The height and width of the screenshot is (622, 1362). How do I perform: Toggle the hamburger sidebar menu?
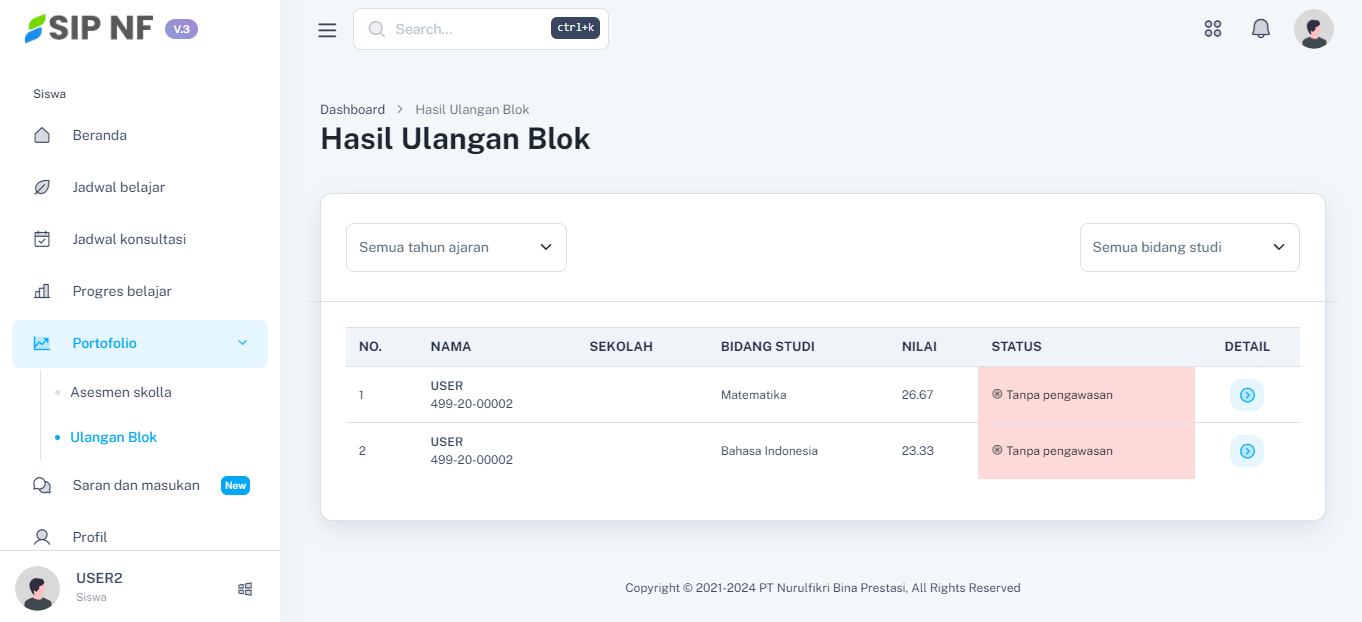[327, 30]
